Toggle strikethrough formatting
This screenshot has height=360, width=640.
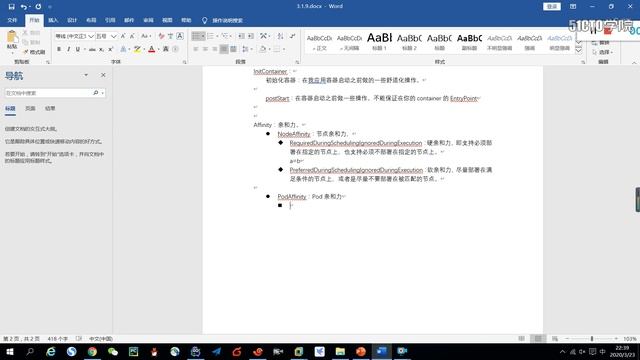coord(92,49)
